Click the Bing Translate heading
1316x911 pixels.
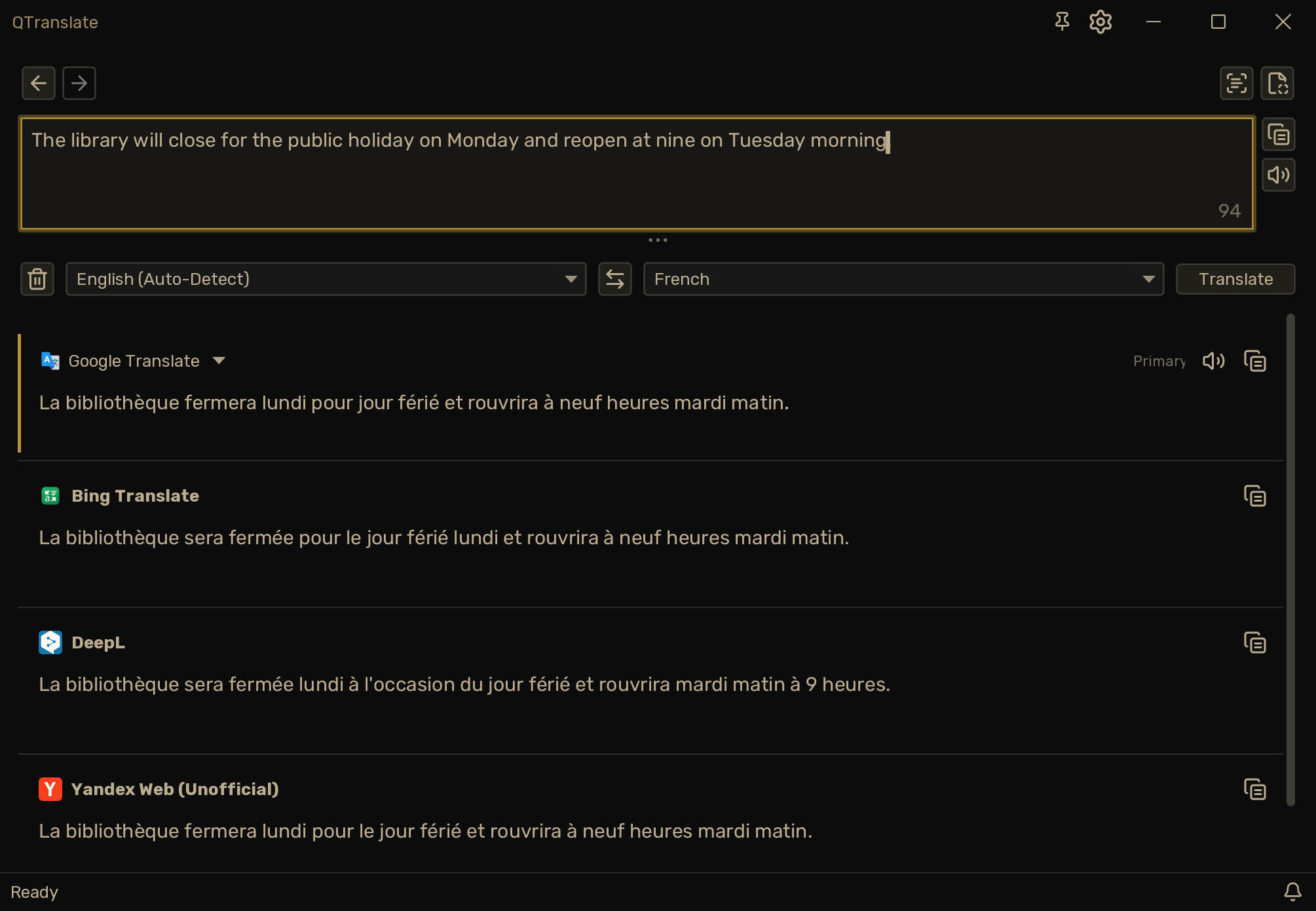click(135, 496)
